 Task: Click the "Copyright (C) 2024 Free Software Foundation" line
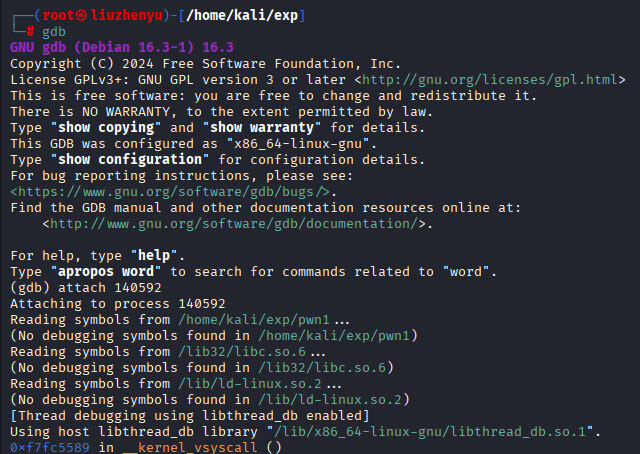206,64
